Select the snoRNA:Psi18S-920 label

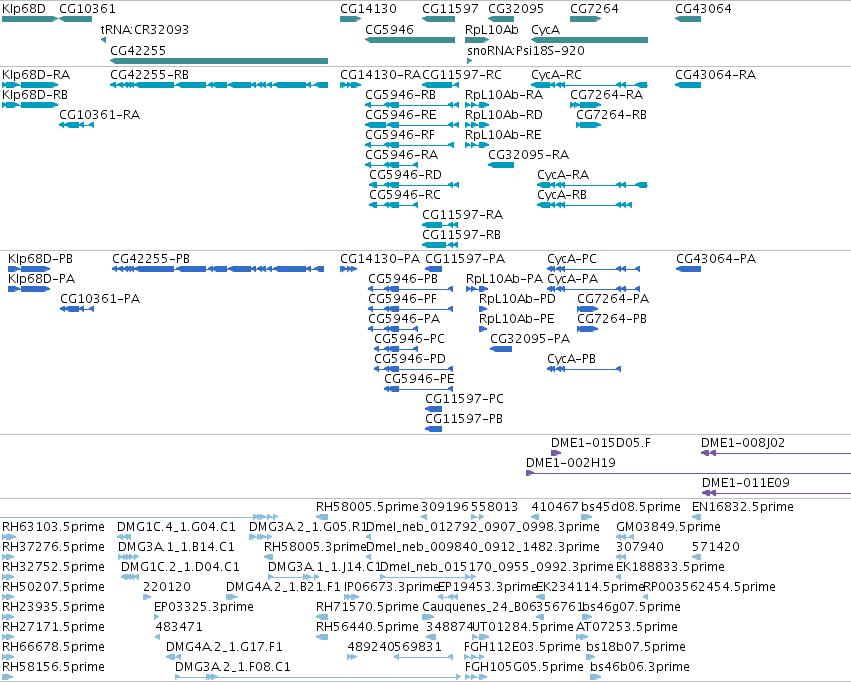click(x=525, y=50)
